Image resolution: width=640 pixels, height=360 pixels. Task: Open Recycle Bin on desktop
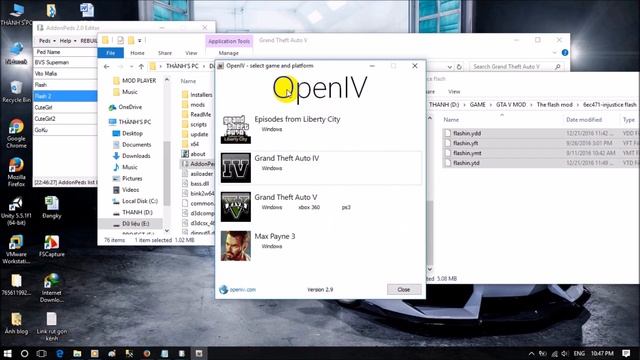(x=16, y=92)
